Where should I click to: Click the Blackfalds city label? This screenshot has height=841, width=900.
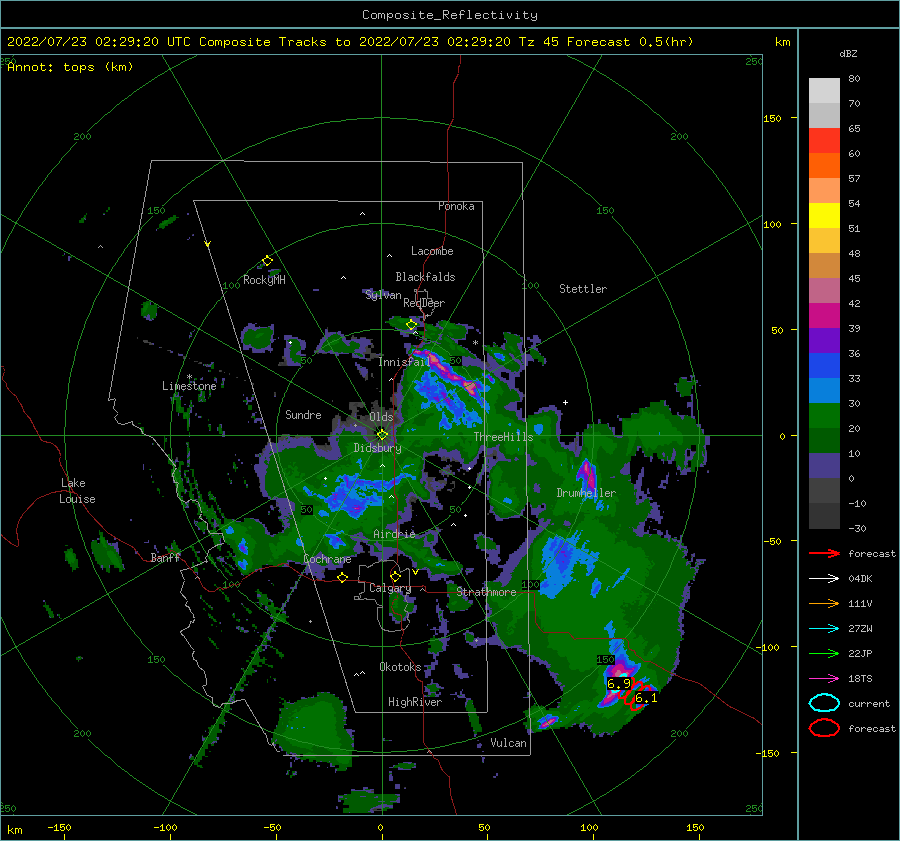click(425, 277)
